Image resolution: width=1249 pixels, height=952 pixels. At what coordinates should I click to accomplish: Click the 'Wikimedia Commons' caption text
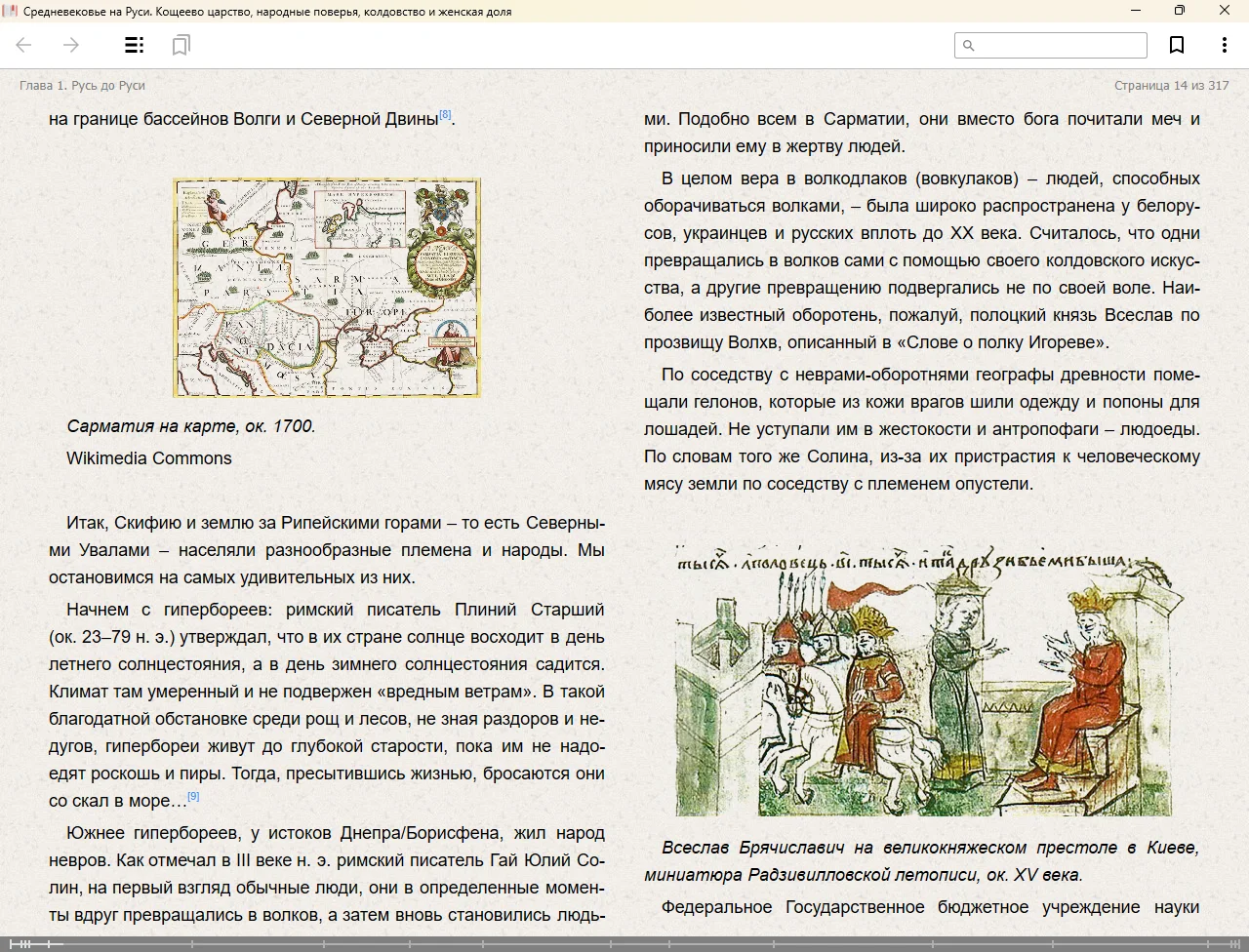pos(149,458)
